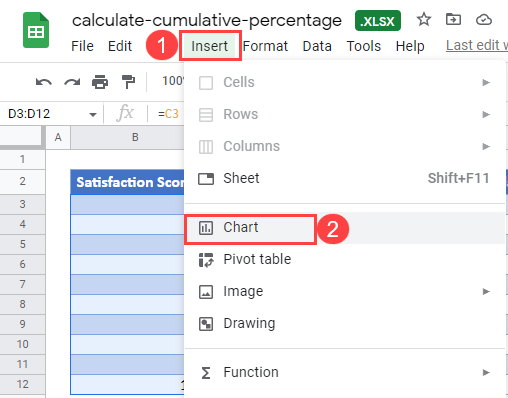Select row 4 header
Viewport: 508px width, 398px height.
22,224
